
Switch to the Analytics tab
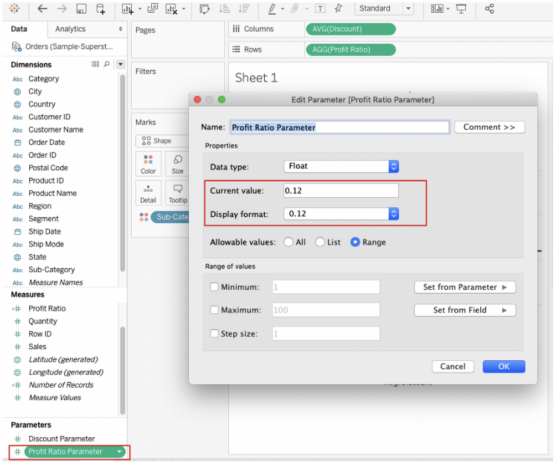[70, 29]
